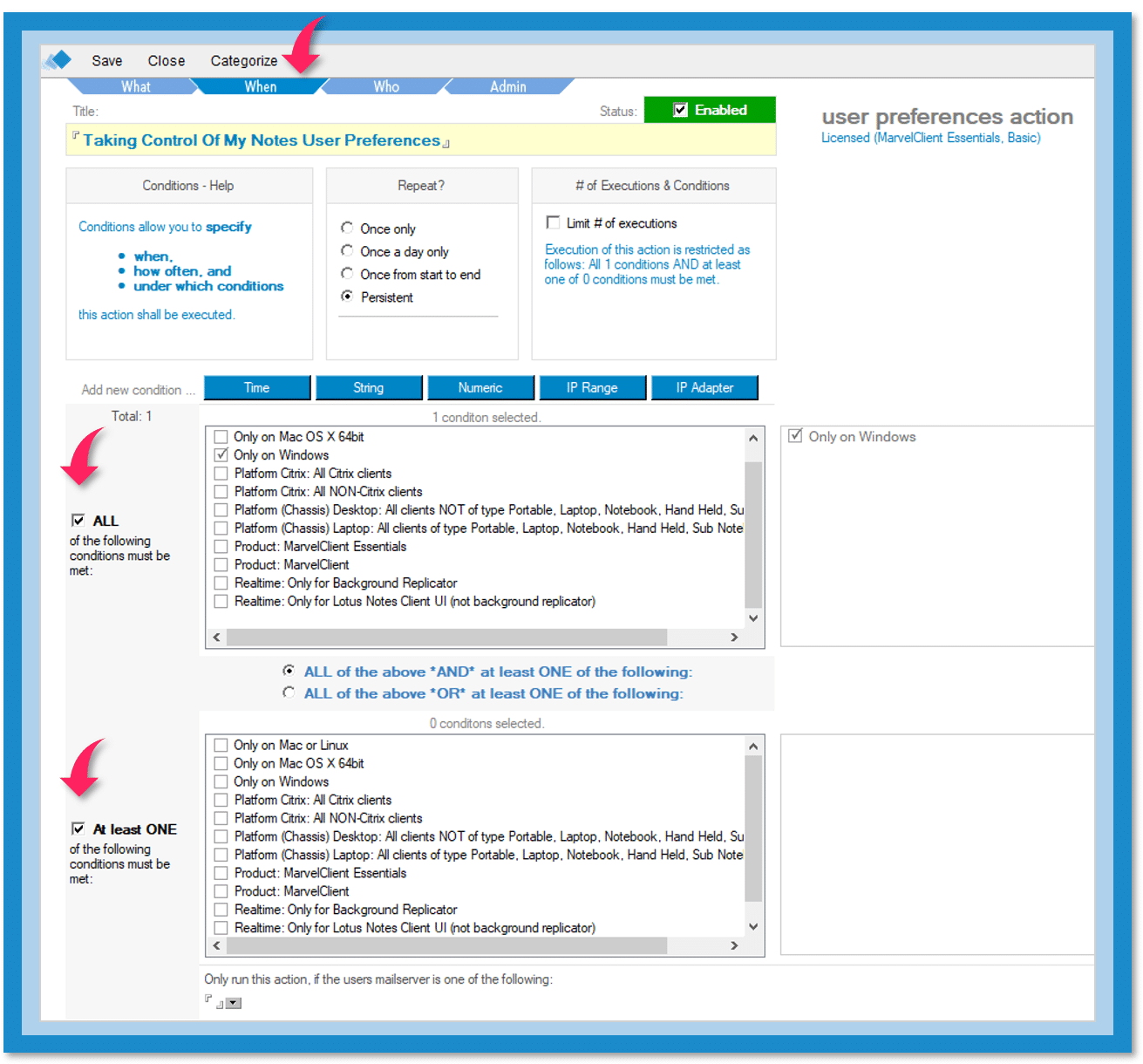Screen dimensions: 1143x1064
Task: Select the Once a day only option
Action: 347,251
